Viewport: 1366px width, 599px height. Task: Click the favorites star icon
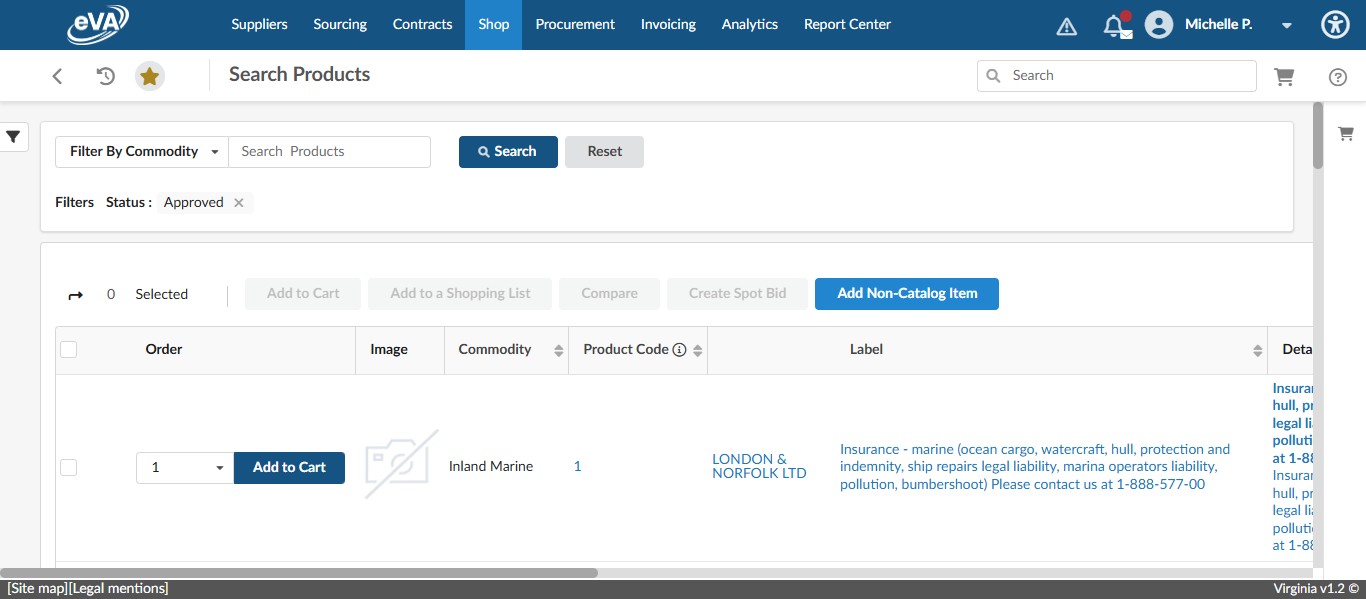point(150,75)
